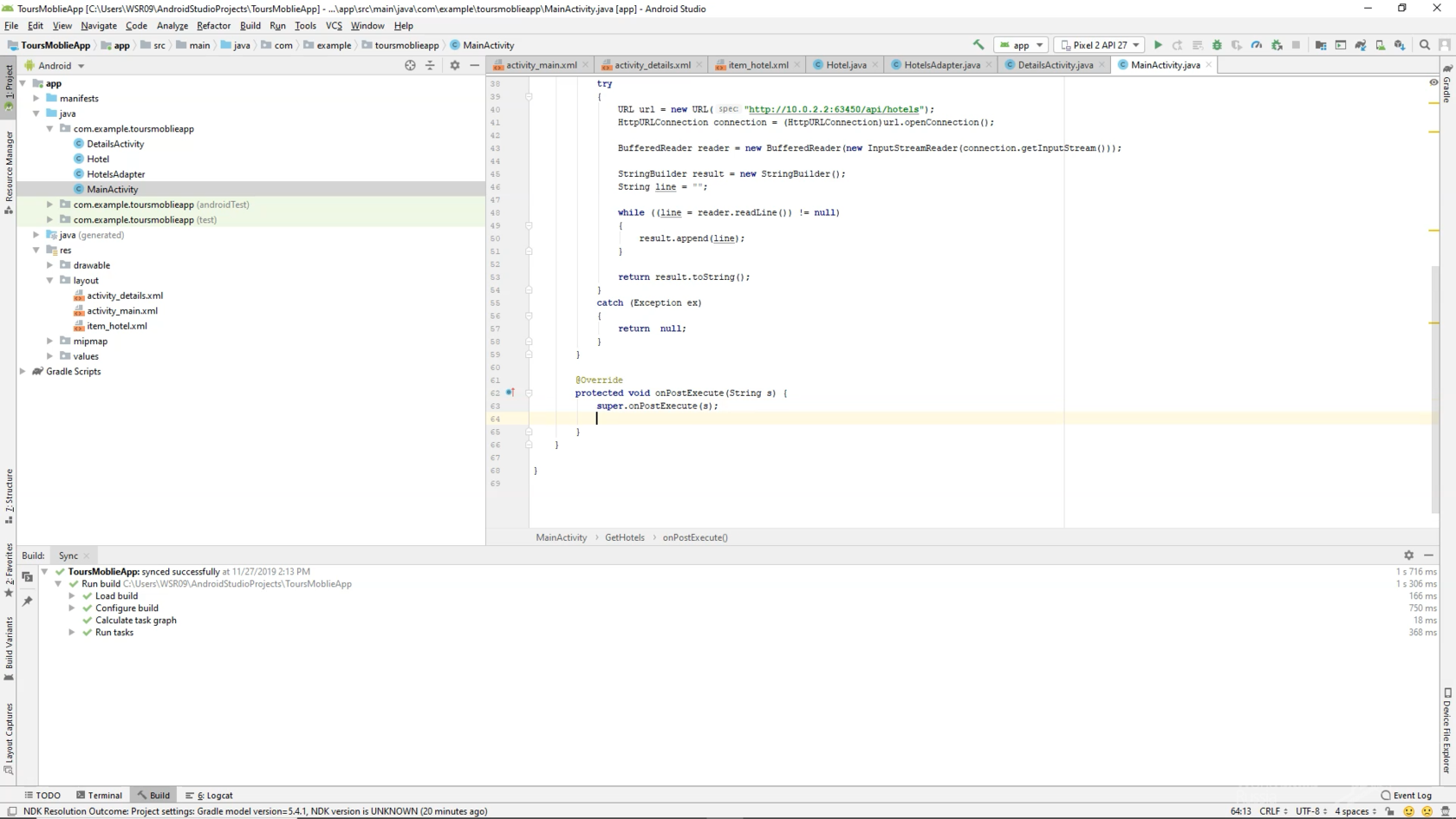Open the TODO tool window

[x=42, y=795]
